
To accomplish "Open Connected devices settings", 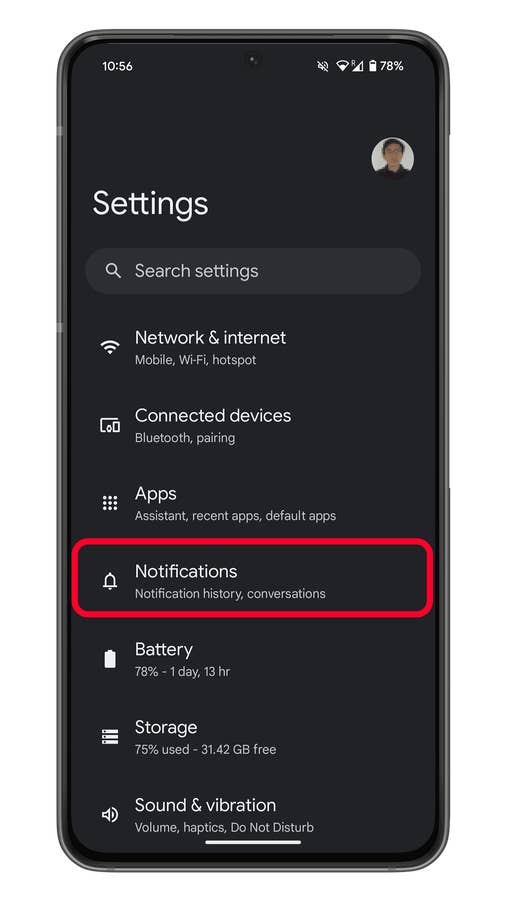I will [x=253, y=425].
